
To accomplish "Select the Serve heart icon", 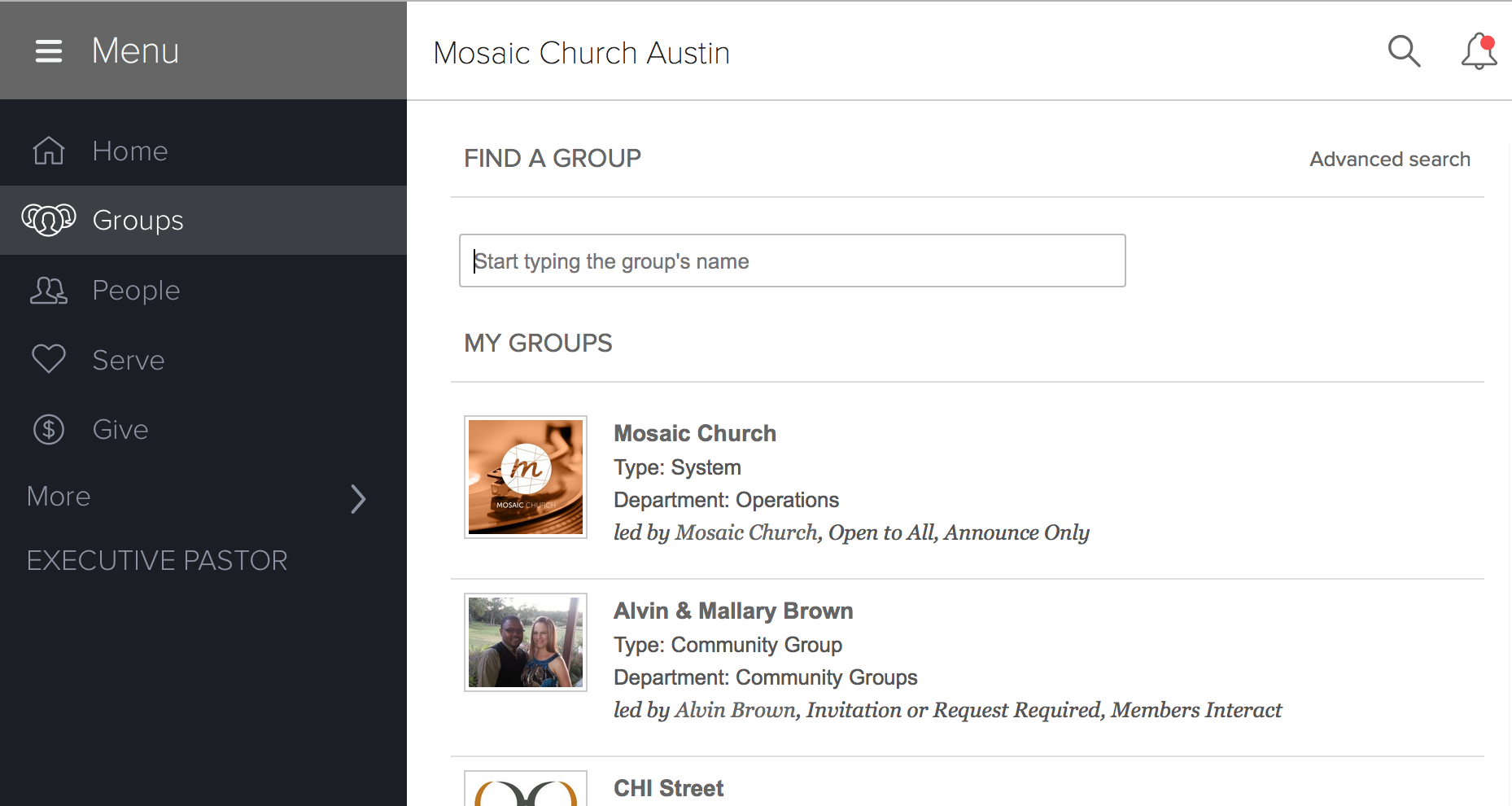I will click(48, 359).
